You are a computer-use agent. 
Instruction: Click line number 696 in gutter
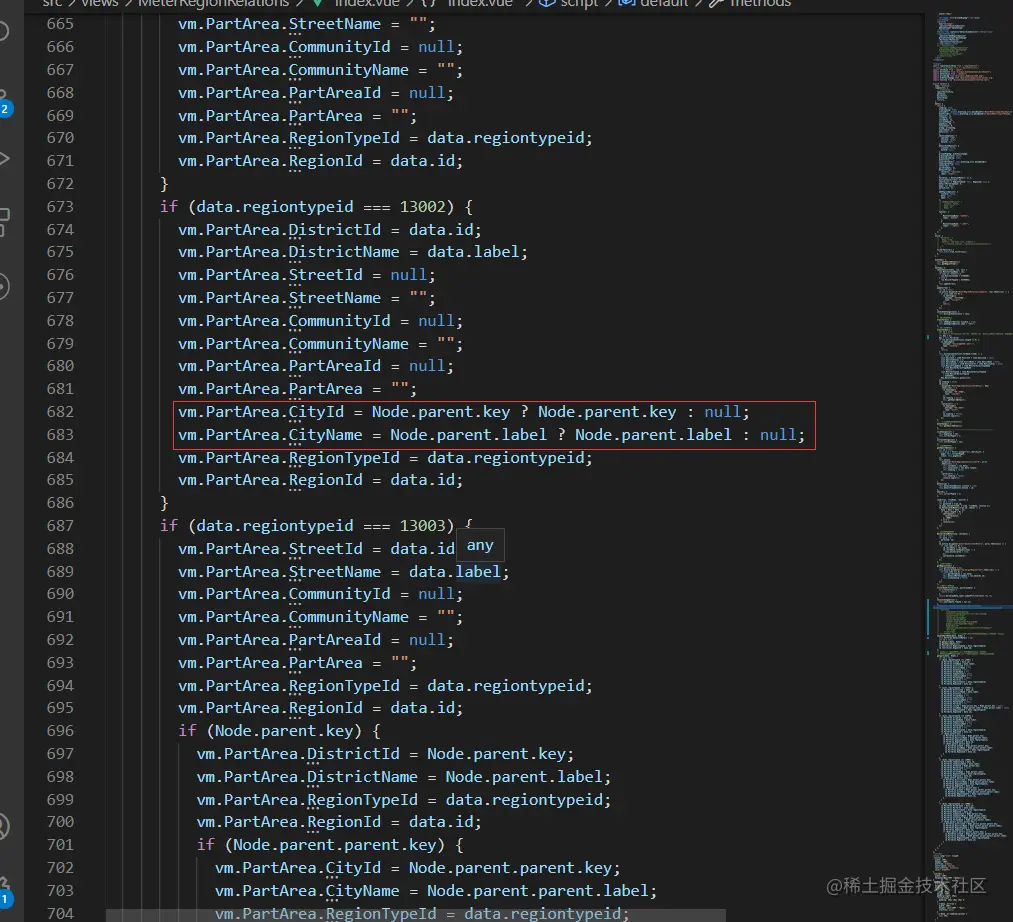pyautogui.click(x=60, y=731)
